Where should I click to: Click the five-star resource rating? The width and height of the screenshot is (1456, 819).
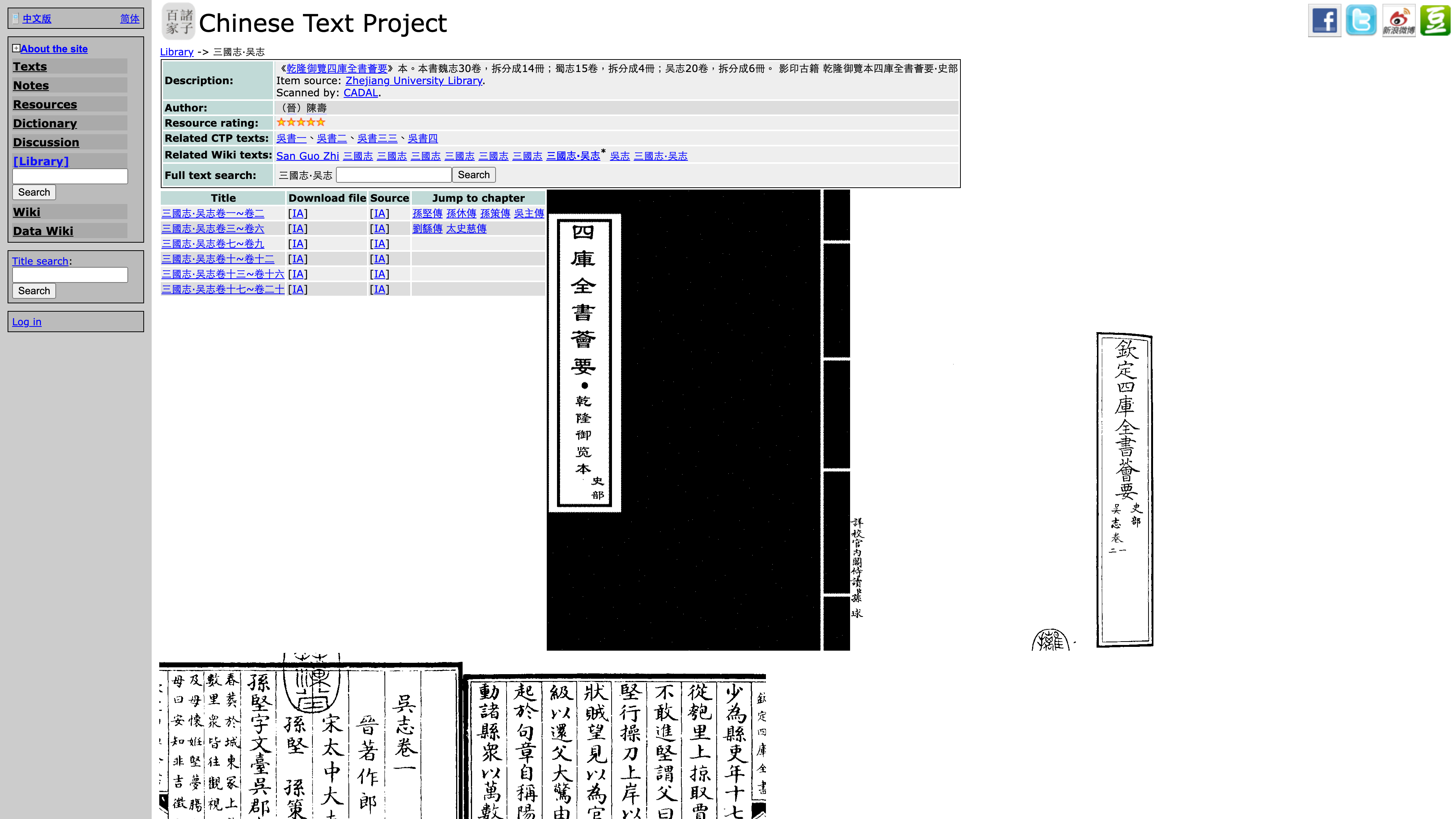point(301,122)
